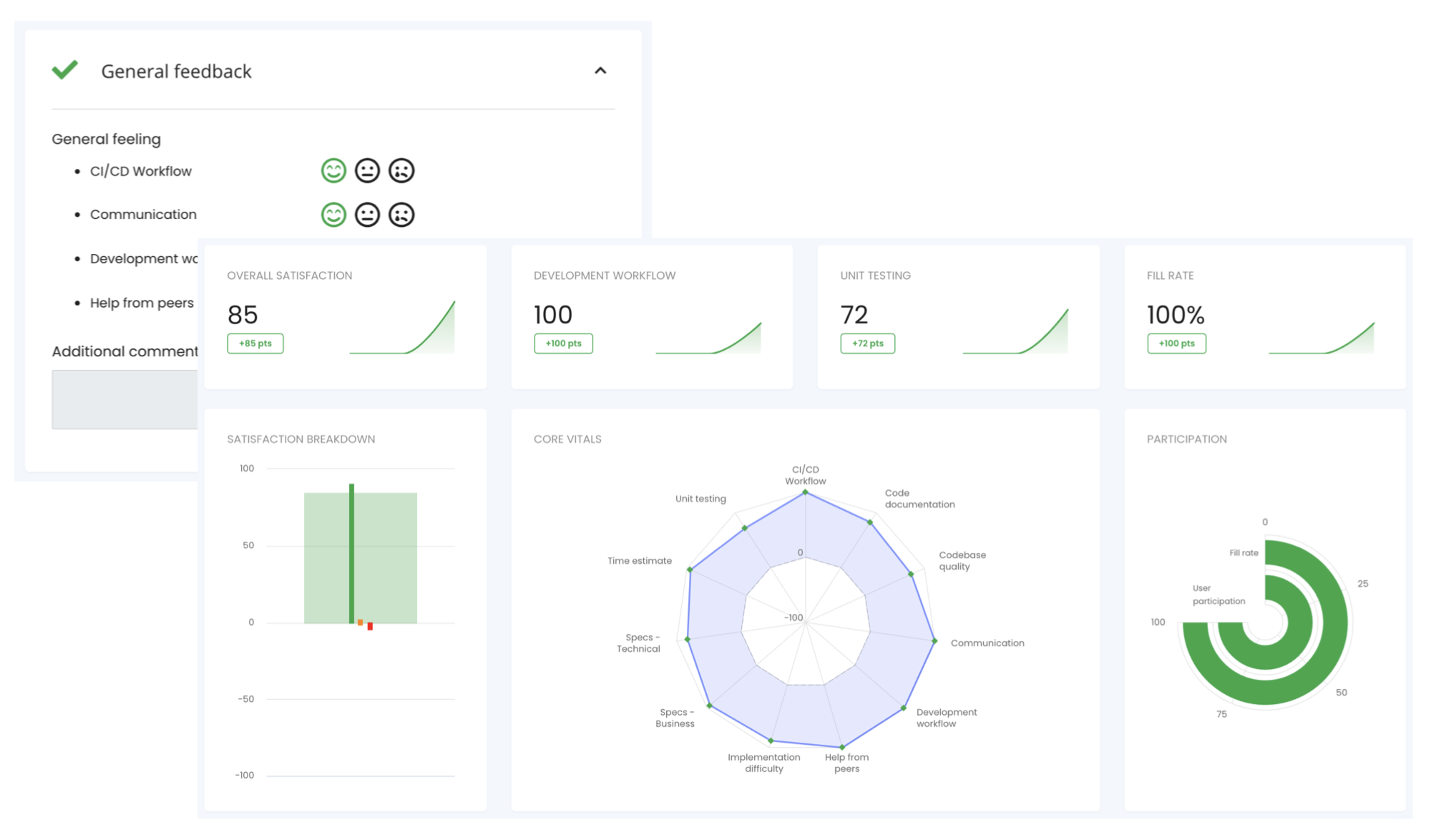Click the happy face icon for Communication
The height and width of the screenshot is (840, 1431).
(333, 213)
